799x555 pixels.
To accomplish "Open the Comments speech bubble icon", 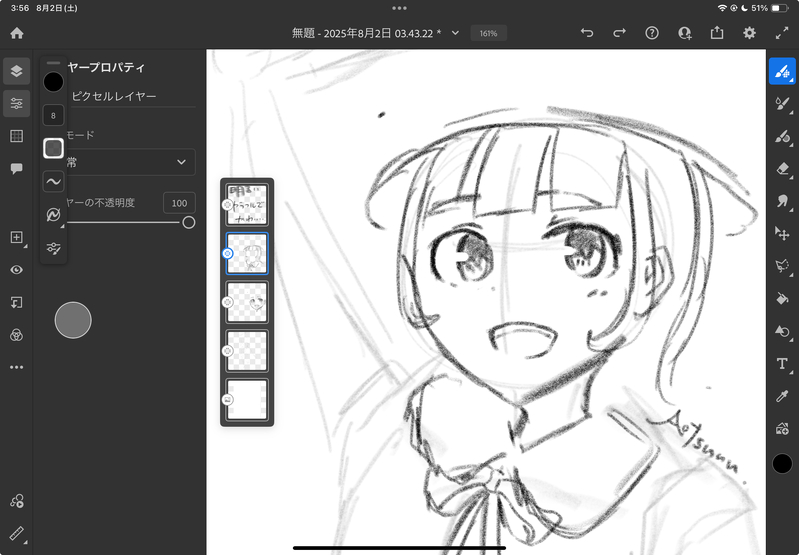I will coord(17,169).
